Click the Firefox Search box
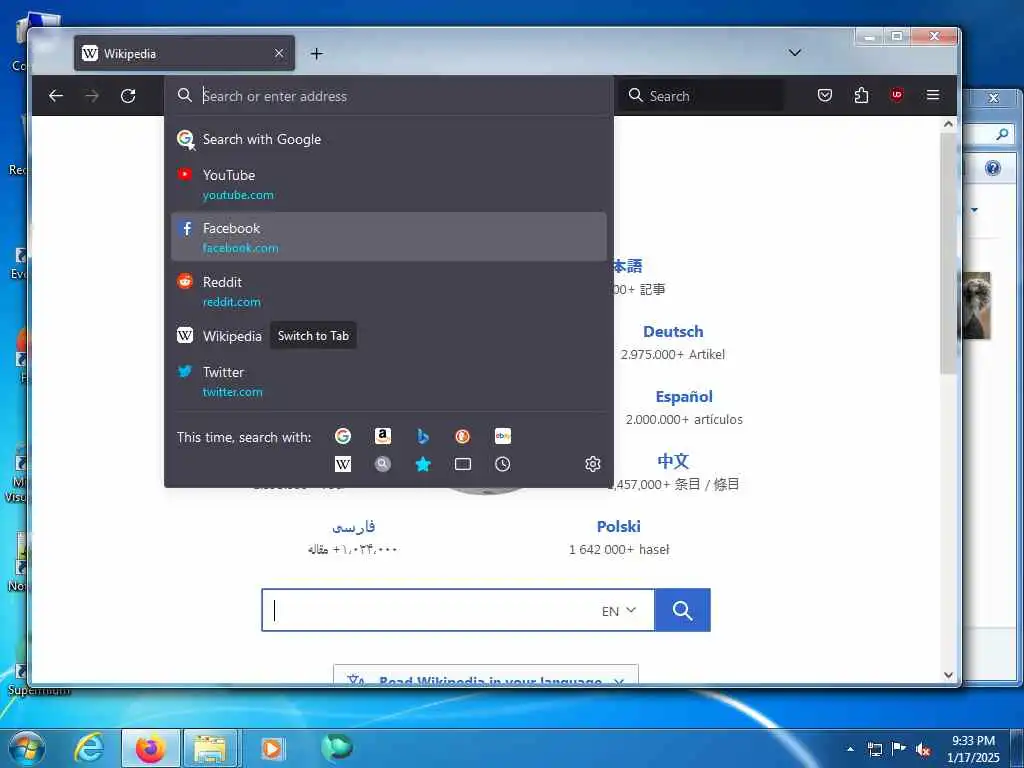The image size is (1024, 768). [x=701, y=96]
